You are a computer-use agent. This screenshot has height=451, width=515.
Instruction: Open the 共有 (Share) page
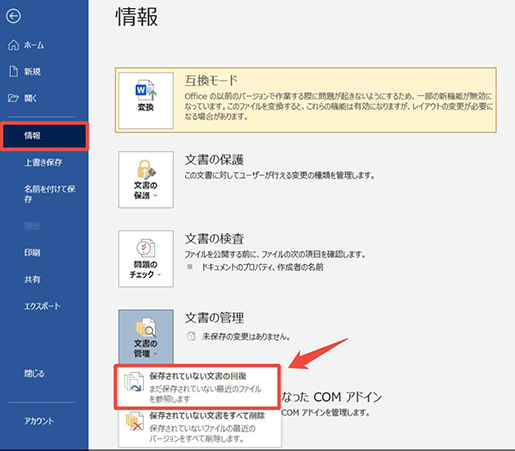coord(32,279)
